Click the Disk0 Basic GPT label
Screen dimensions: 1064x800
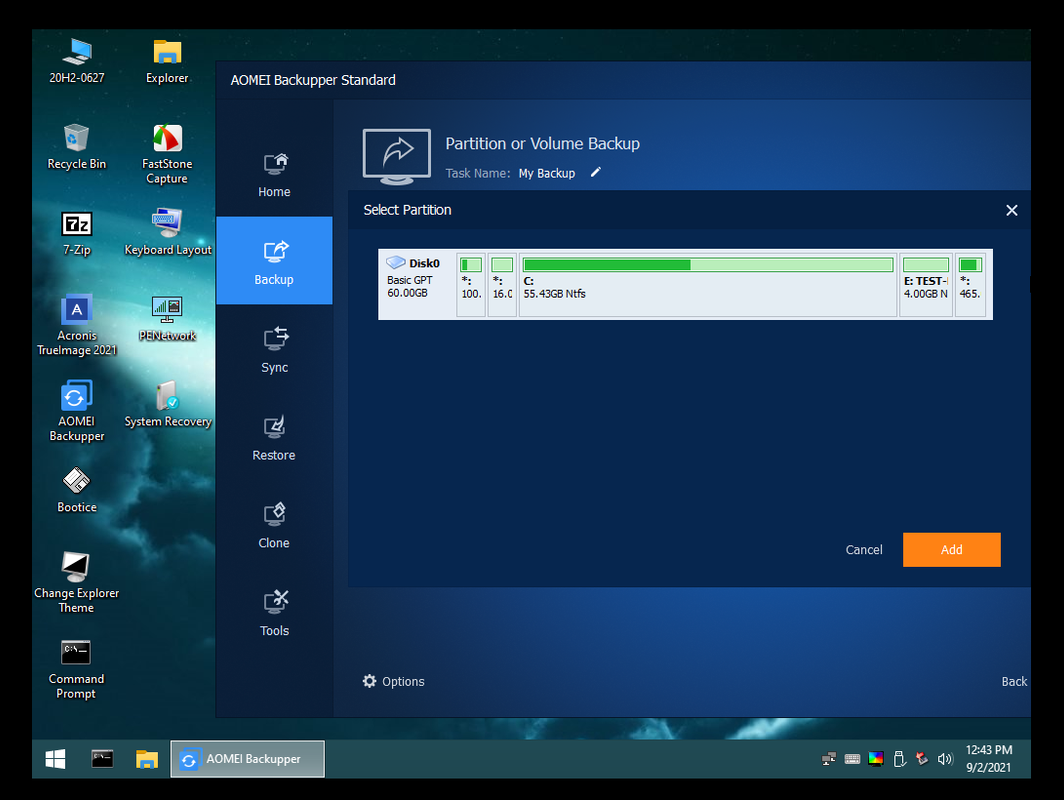click(x=414, y=278)
